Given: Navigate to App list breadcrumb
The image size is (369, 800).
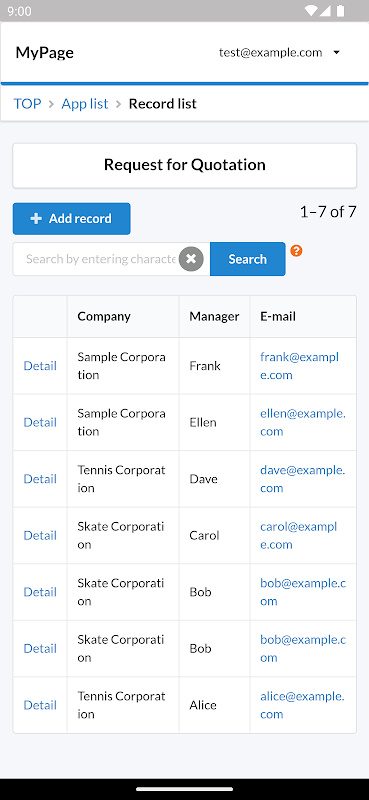Looking at the screenshot, I should pos(85,104).
